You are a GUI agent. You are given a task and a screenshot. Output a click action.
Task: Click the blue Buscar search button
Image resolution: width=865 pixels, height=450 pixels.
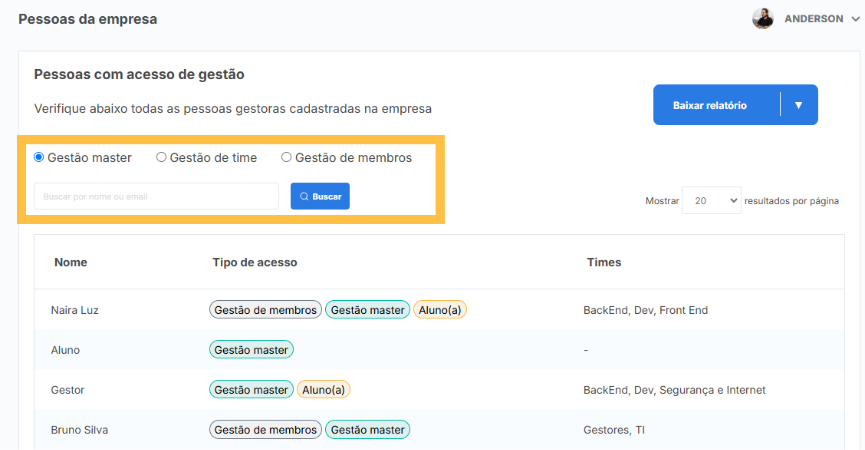pos(320,196)
